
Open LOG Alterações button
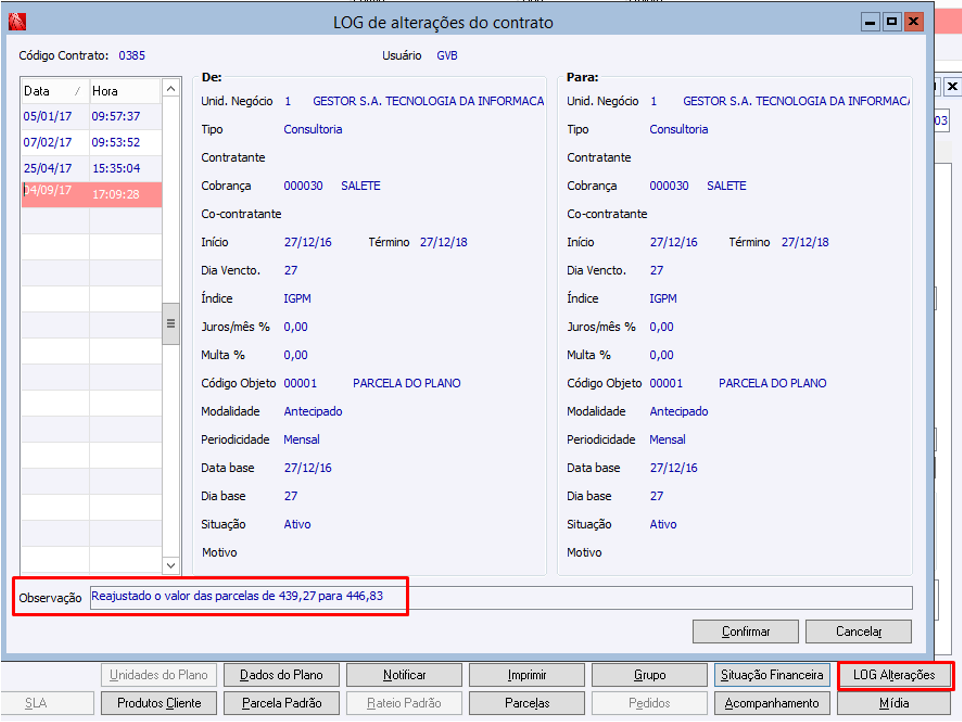[895, 675]
